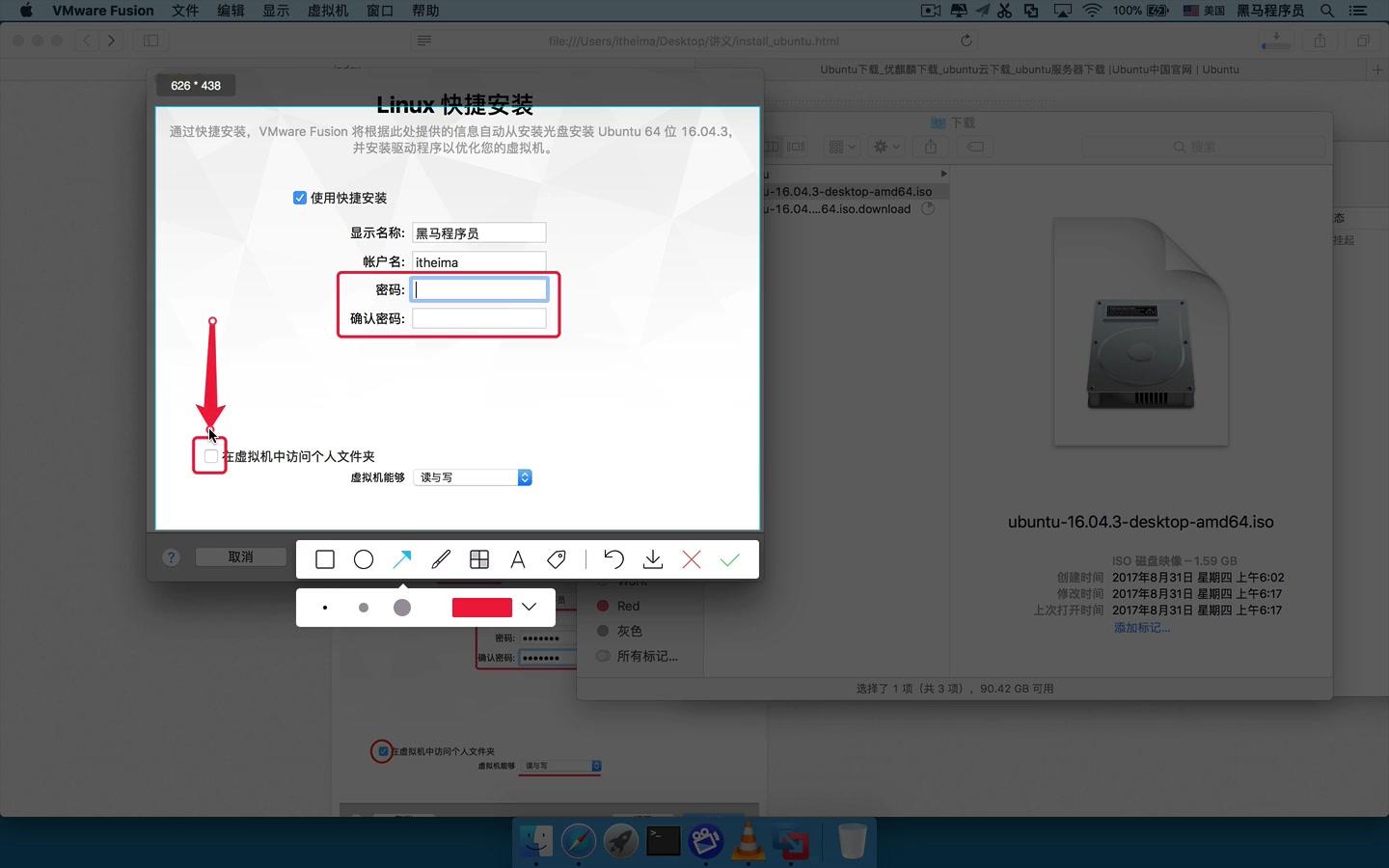Click the red color swatch
The width and height of the screenshot is (1389, 868).
[x=481, y=608]
